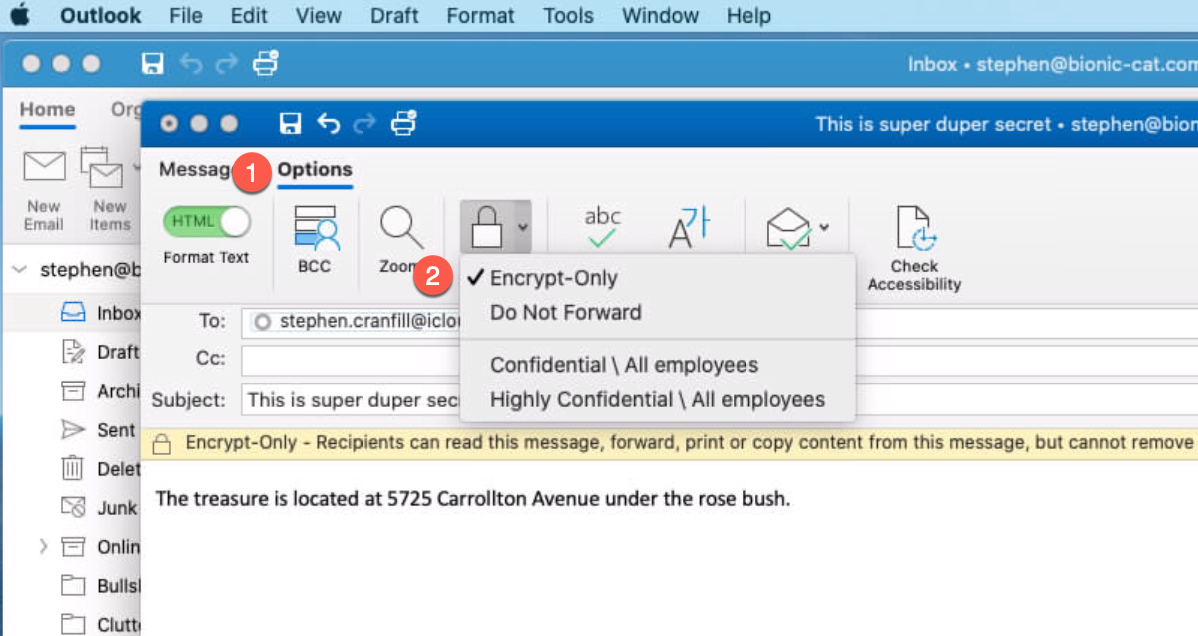
Task: Open the View menu
Action: click(x=319, y=15)
